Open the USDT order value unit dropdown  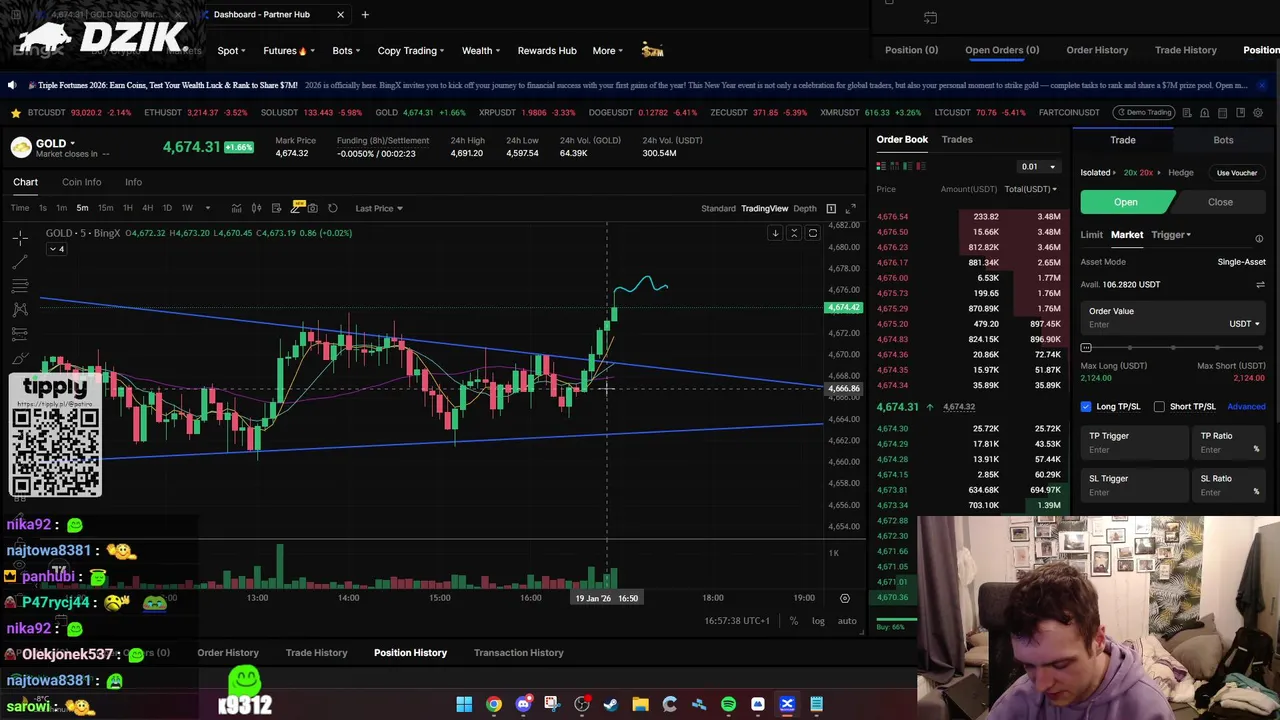click(x=1244, y=324)
